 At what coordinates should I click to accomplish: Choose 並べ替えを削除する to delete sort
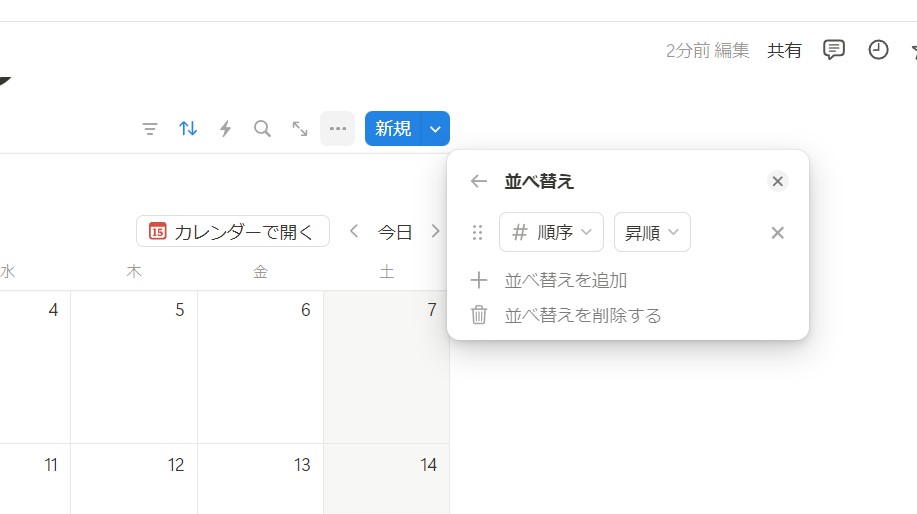(582, 315)
